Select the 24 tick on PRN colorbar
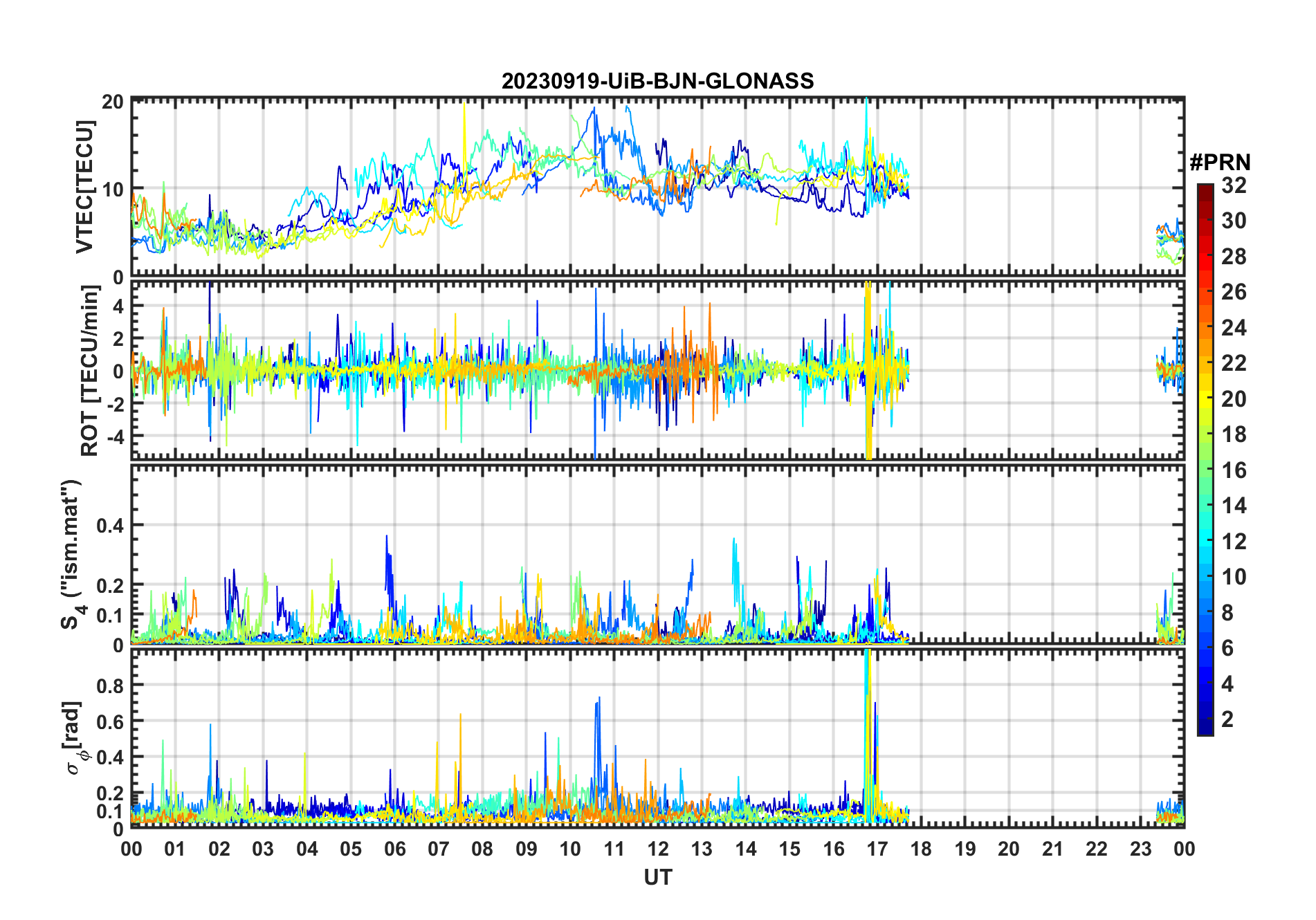This screenshot has height=920, width=1316. 1234,327
